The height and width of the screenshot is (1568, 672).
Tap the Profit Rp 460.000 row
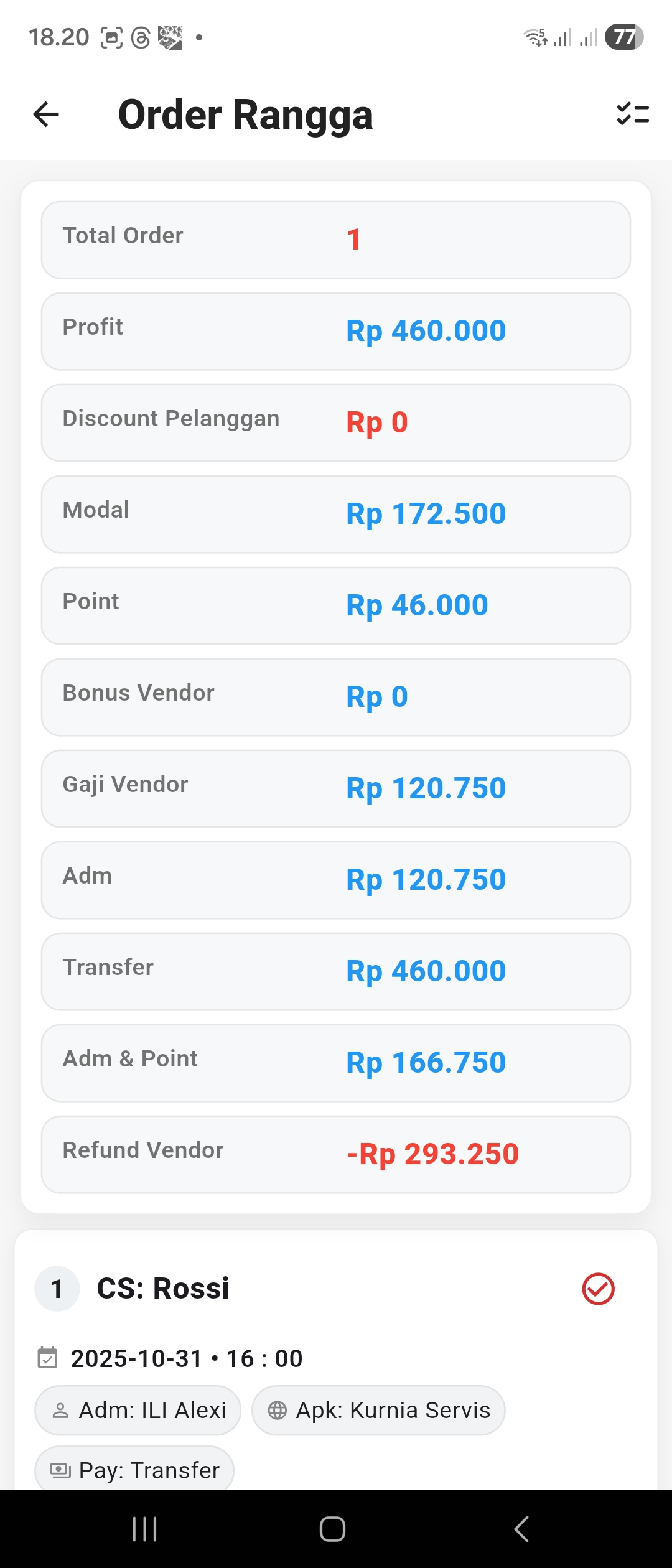click(336, 331)
